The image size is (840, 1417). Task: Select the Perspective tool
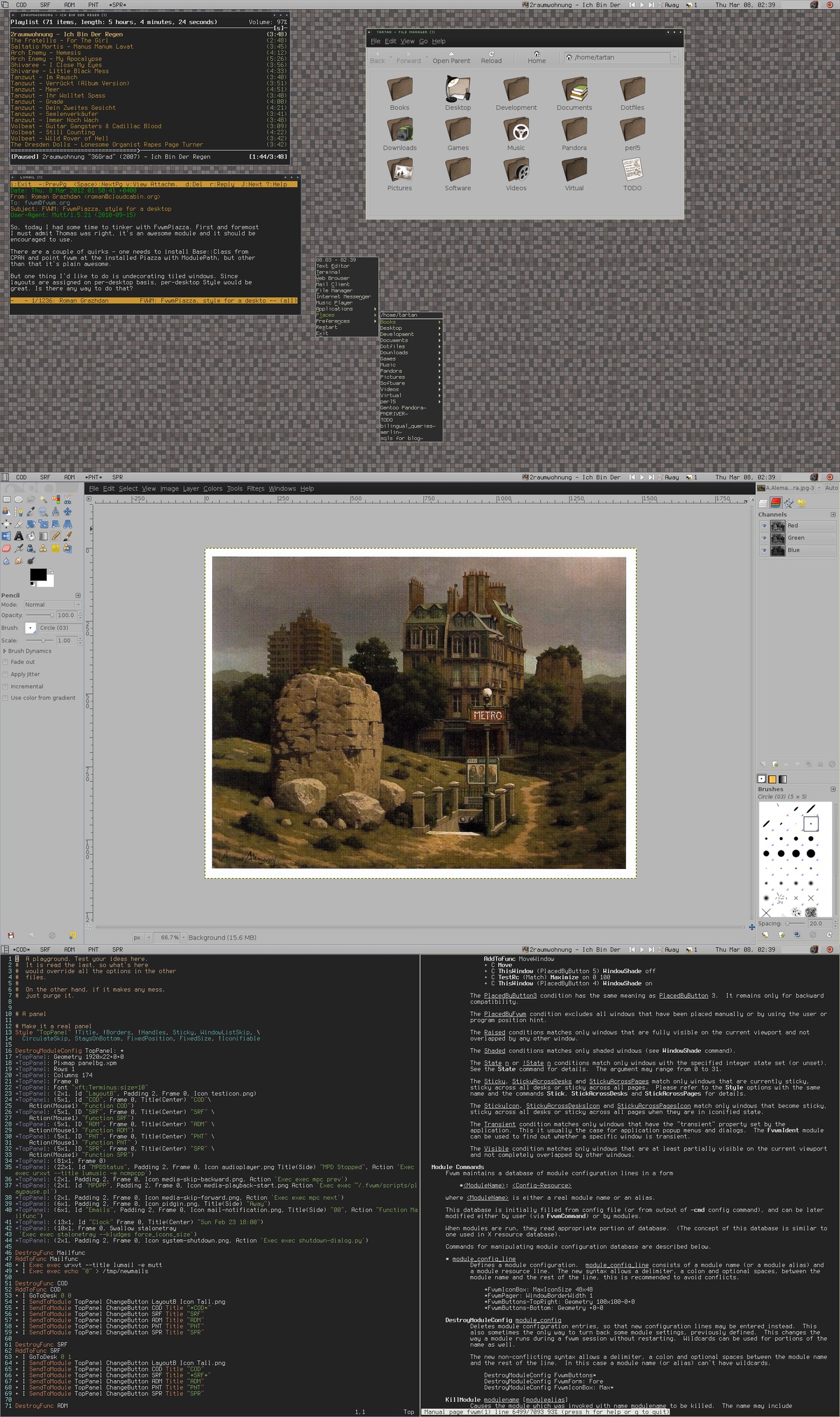(x=68, y=523)
